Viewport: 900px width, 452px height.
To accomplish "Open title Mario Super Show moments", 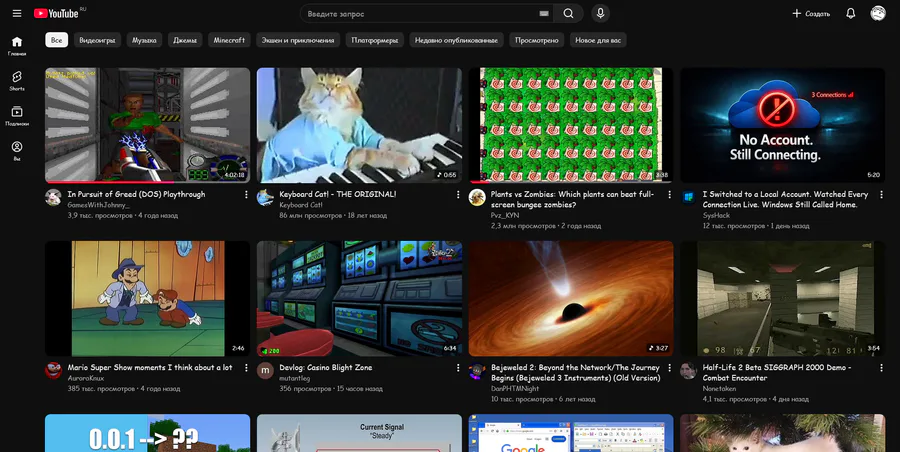I will point(150,367).
